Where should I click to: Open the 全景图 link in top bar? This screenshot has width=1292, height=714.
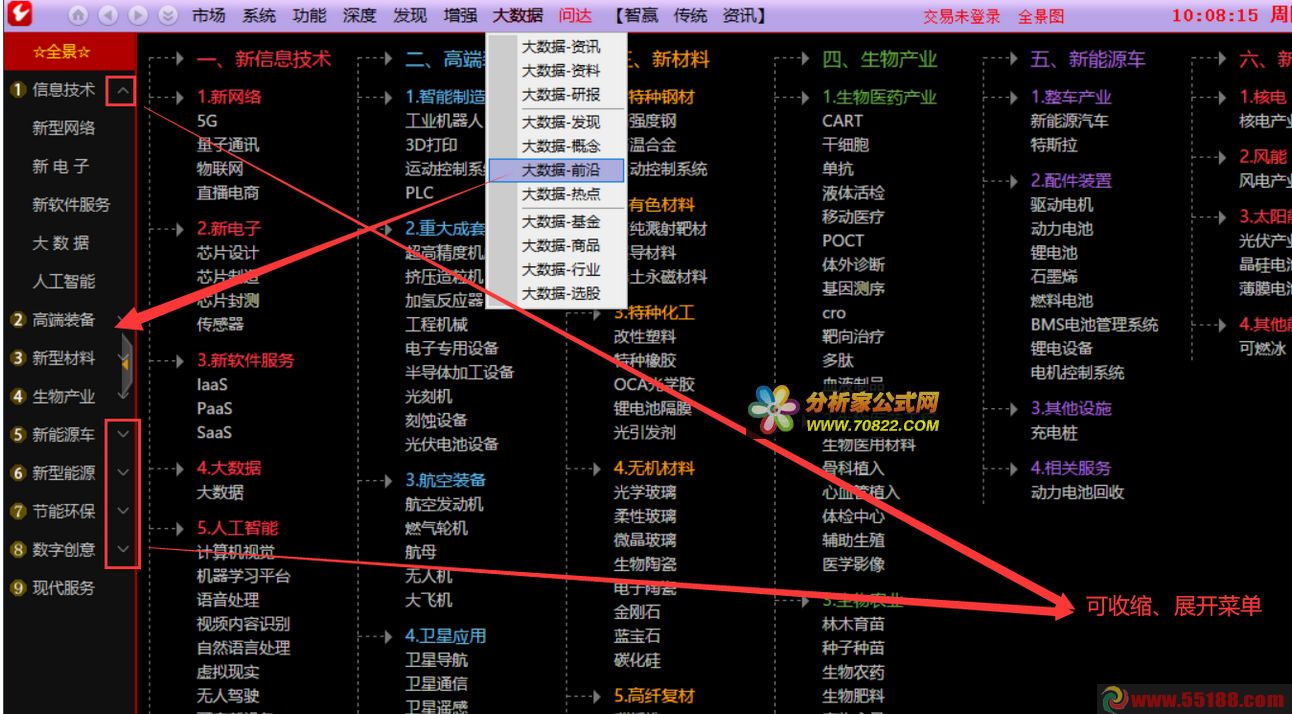1041,17
